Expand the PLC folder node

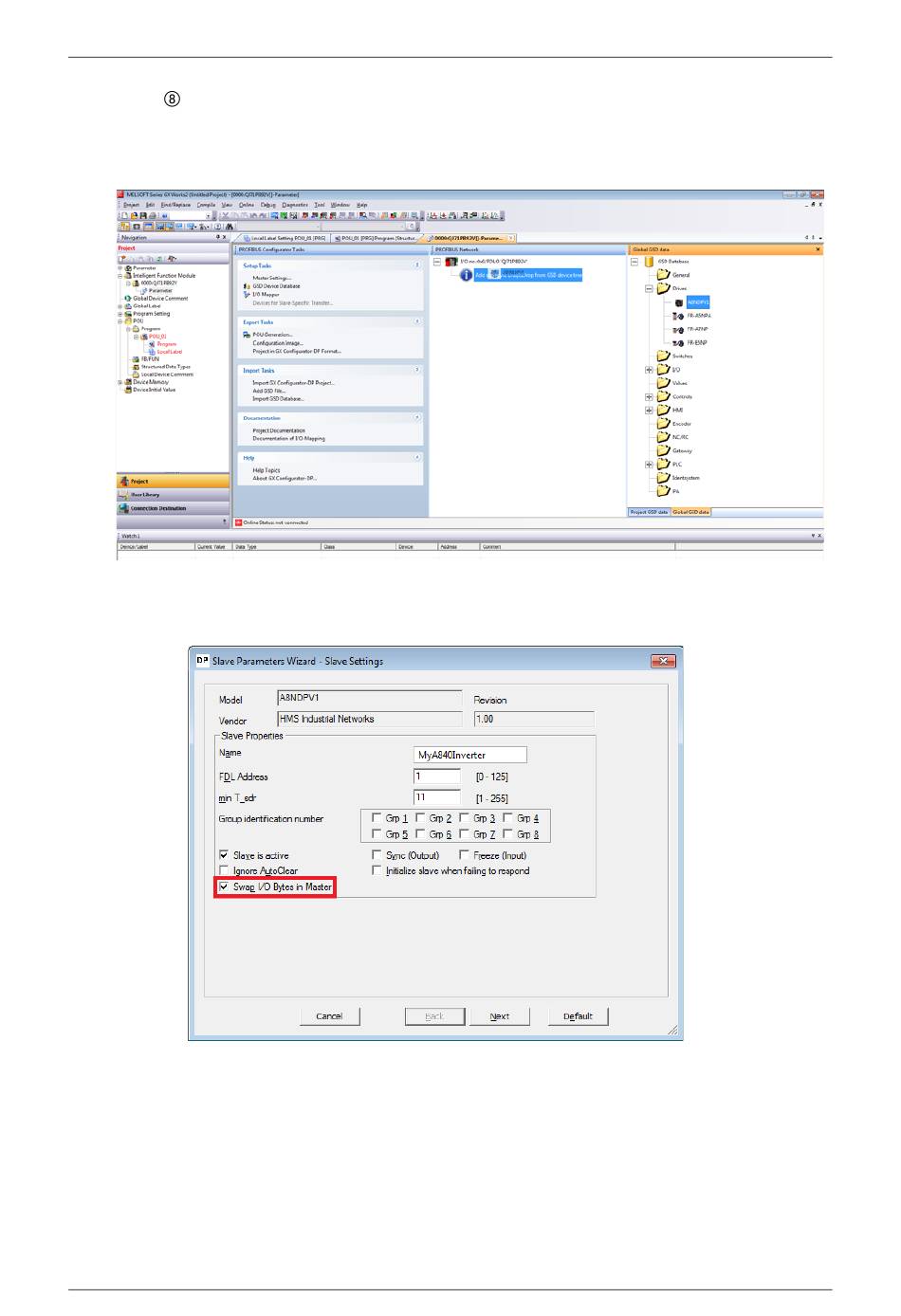(x=649, y=465)
